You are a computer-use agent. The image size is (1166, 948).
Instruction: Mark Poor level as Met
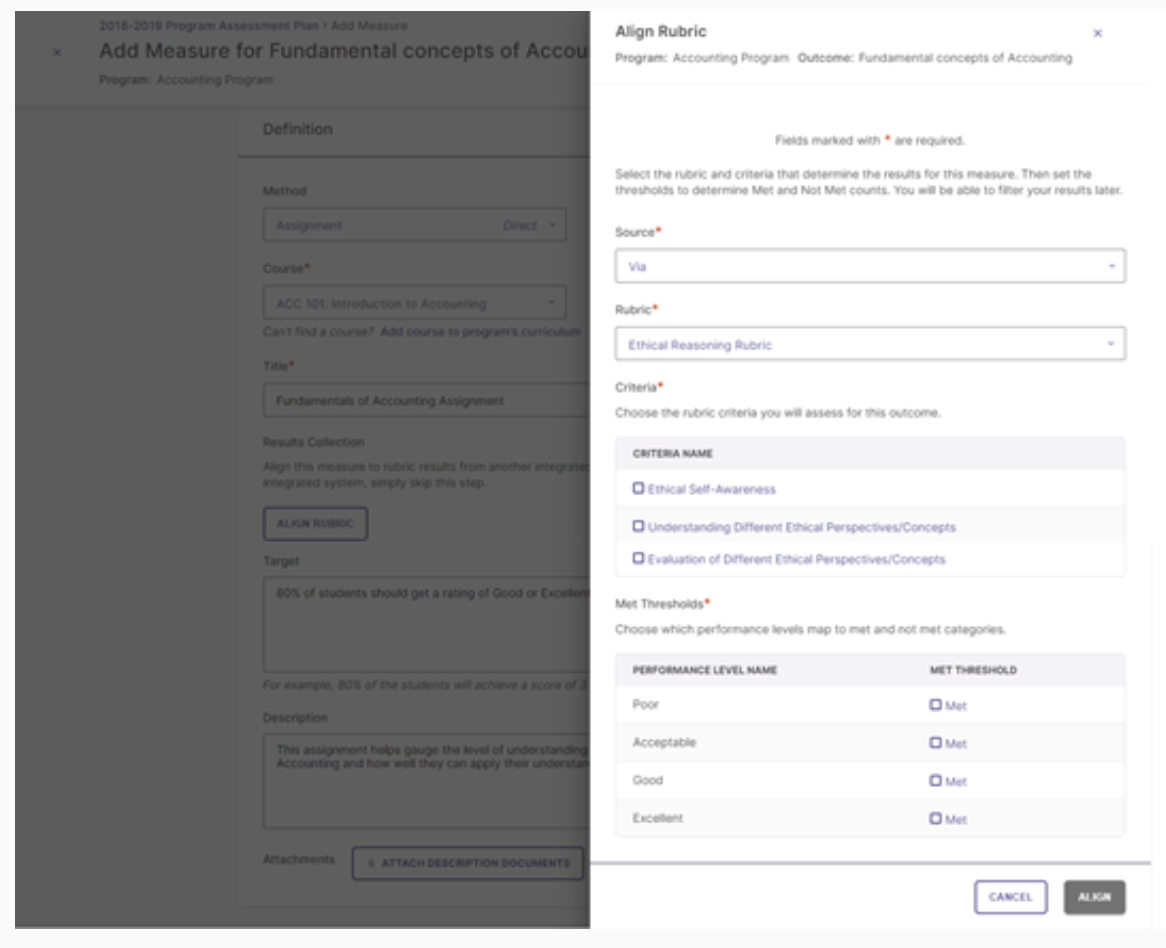(x=935, y=705)
